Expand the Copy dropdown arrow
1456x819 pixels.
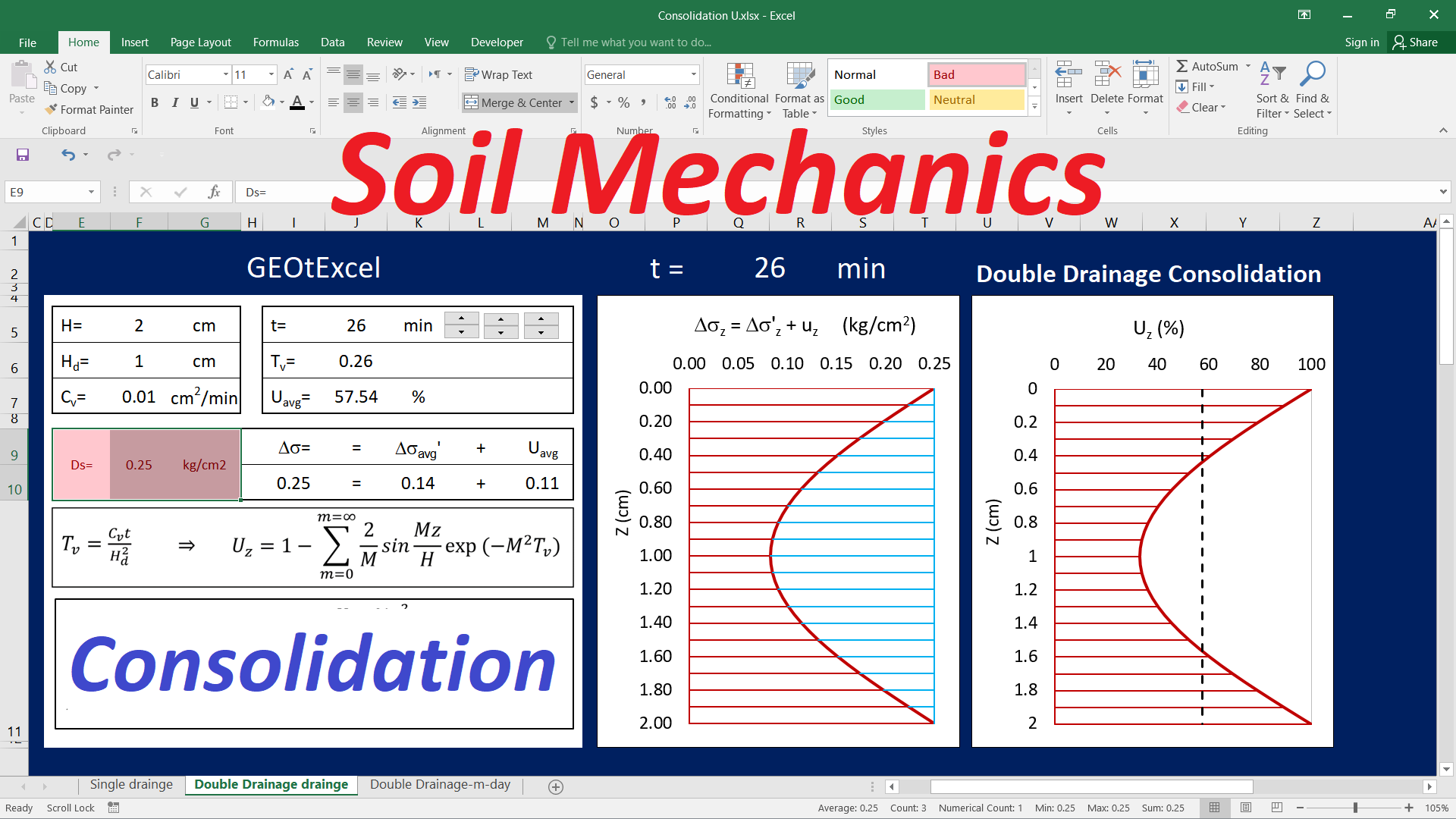click(x=96, y=88)
